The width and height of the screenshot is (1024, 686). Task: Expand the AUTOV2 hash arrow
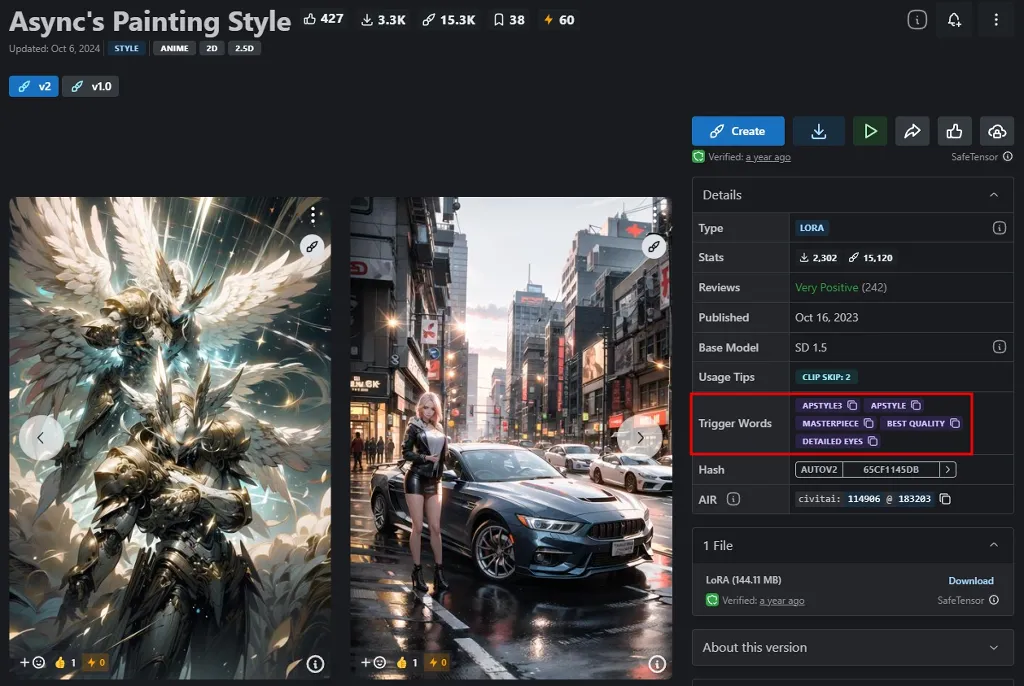point(948,469)
